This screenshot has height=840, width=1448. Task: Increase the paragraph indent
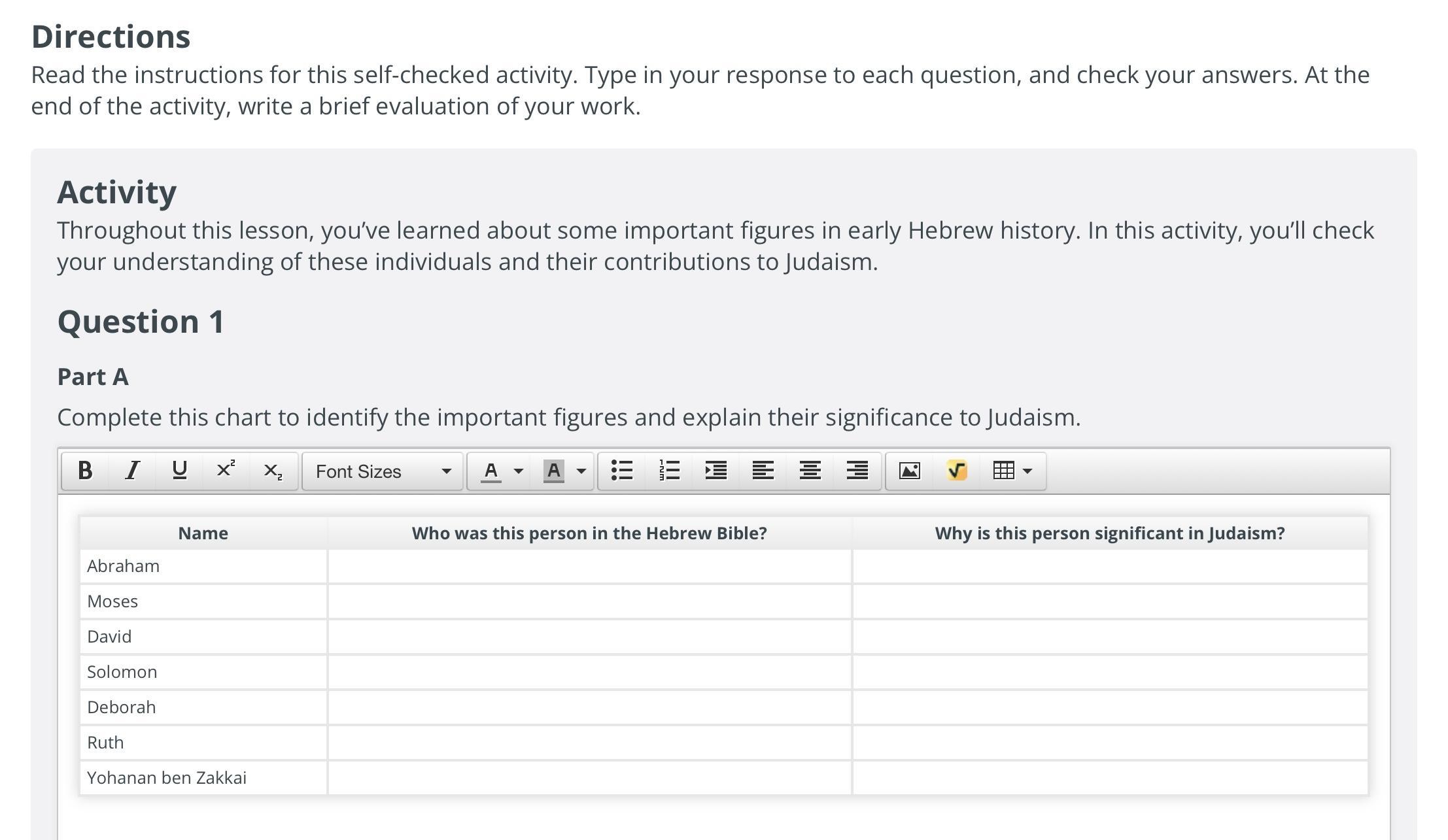pos(716,471)
